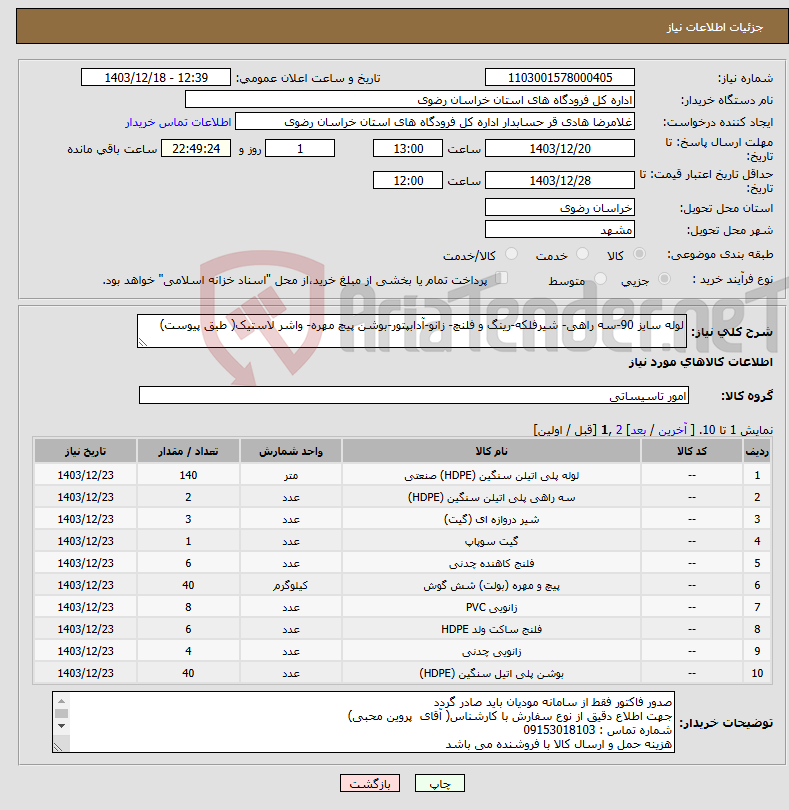Select the جزیی purchase type radio

pyautogui.click(x=664, y=279)
